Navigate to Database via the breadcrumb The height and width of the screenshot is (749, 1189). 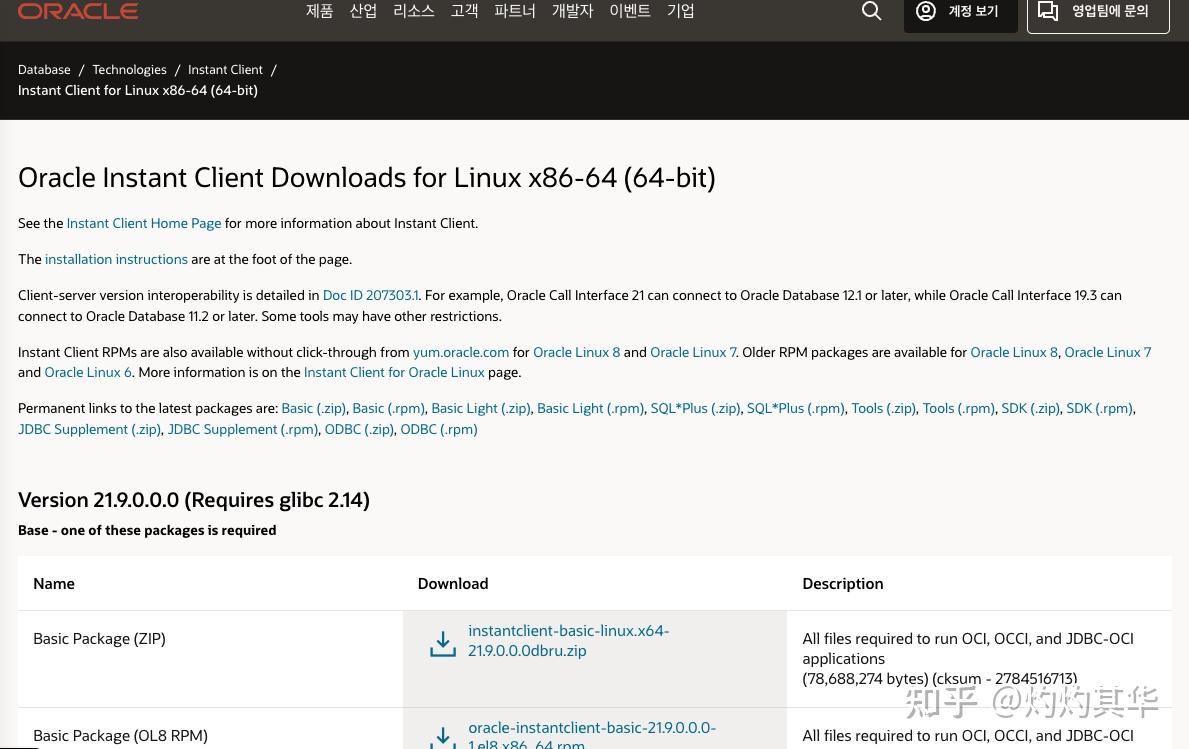point(44,69)
